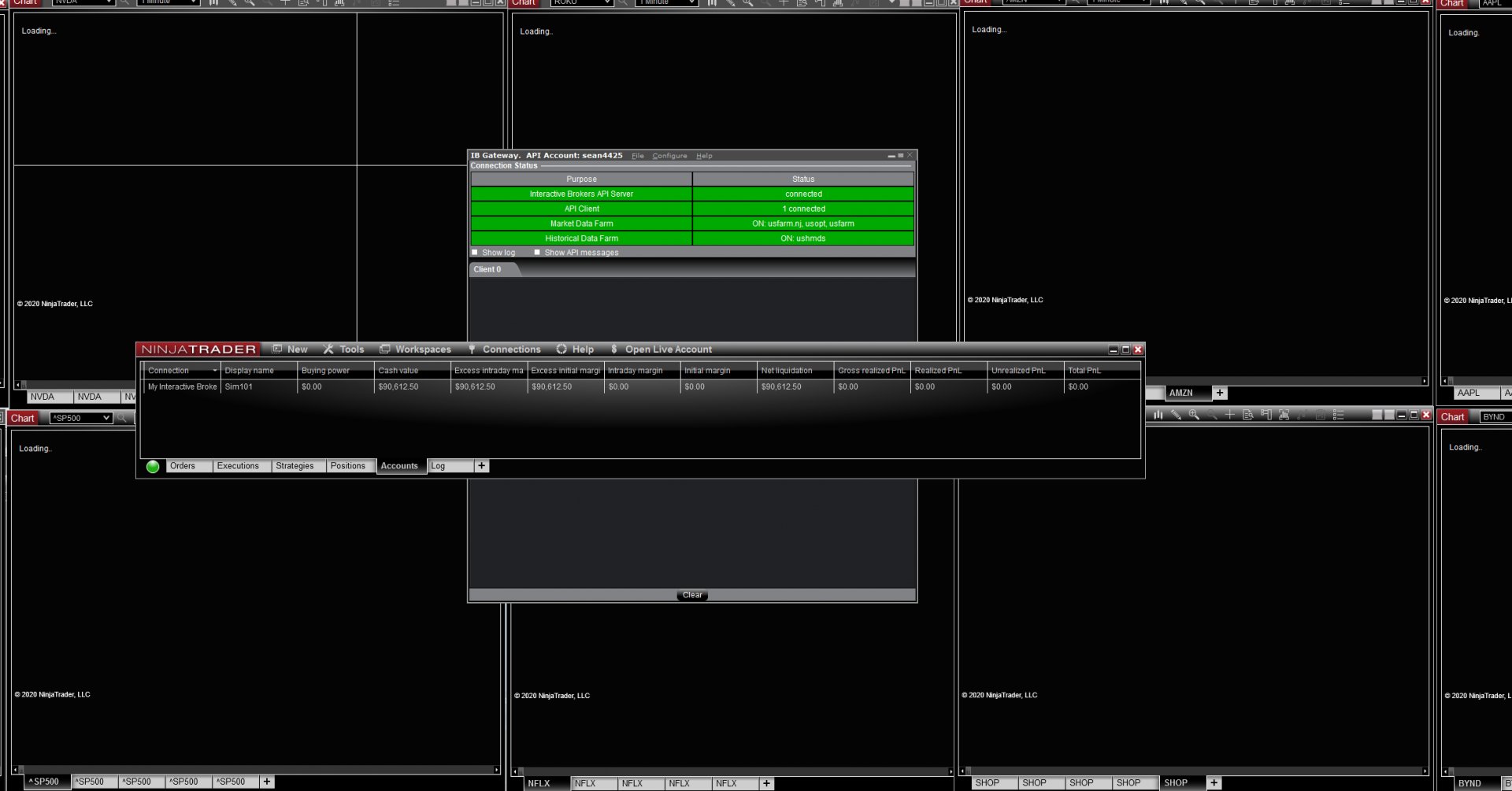The width and height of the screenshot is (1512, 791).
Task: Click zoom out icon in SHOP chart toolbar
Action: tap(1212, 415)
